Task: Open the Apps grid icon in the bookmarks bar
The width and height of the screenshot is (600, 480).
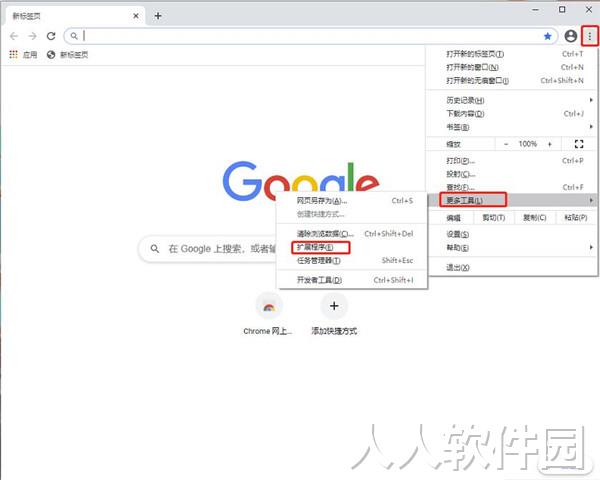Action: point(13,54)
